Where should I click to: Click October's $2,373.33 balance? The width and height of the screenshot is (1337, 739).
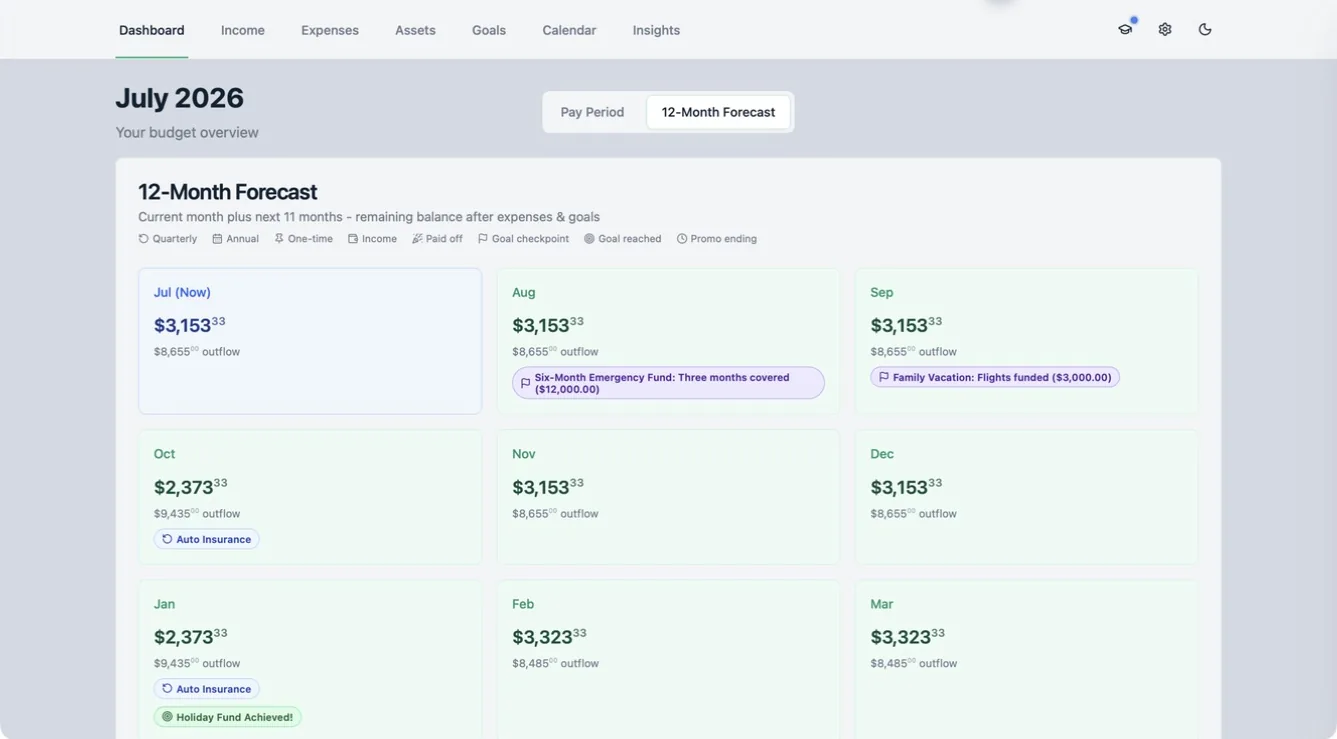coord(191,486)
